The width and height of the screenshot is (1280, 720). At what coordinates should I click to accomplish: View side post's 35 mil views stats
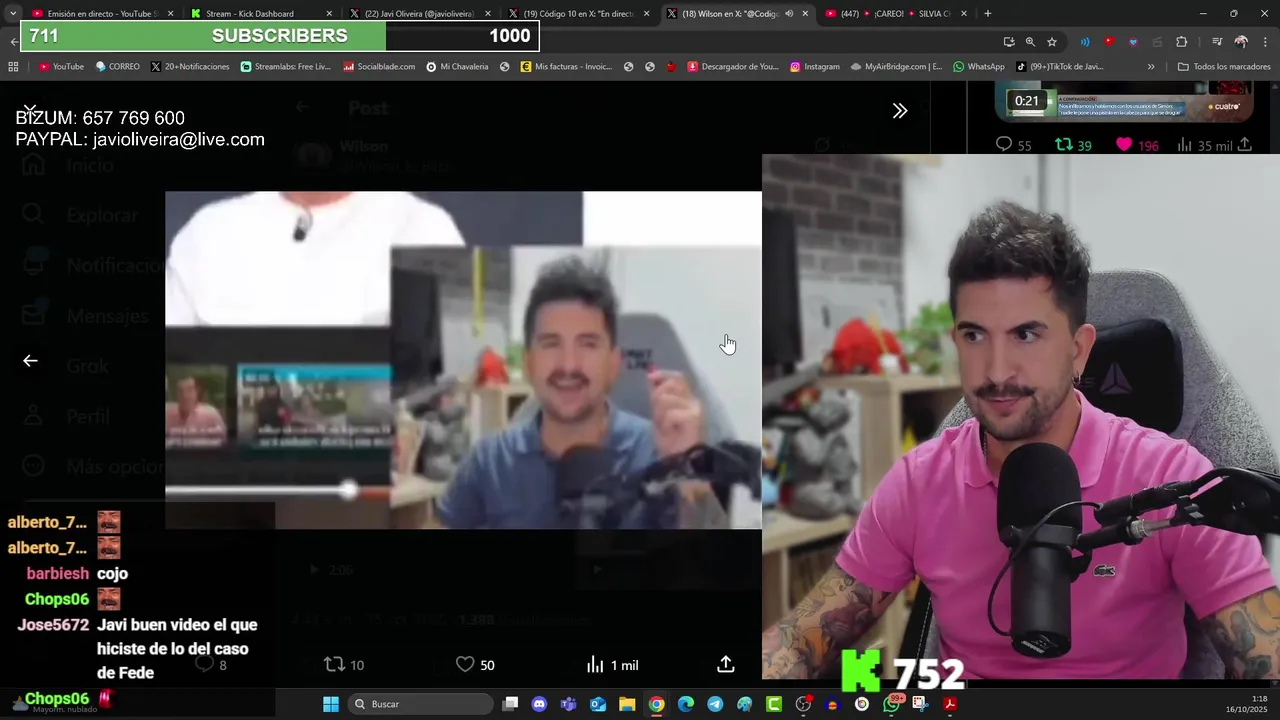(x=1205, y=145)
